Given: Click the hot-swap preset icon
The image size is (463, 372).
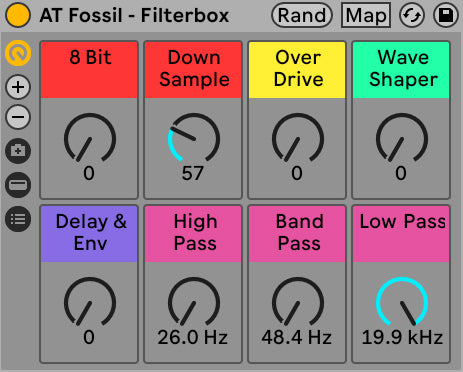Looking at the screenshot, I should pyautogui.click(x=412, y=15).
